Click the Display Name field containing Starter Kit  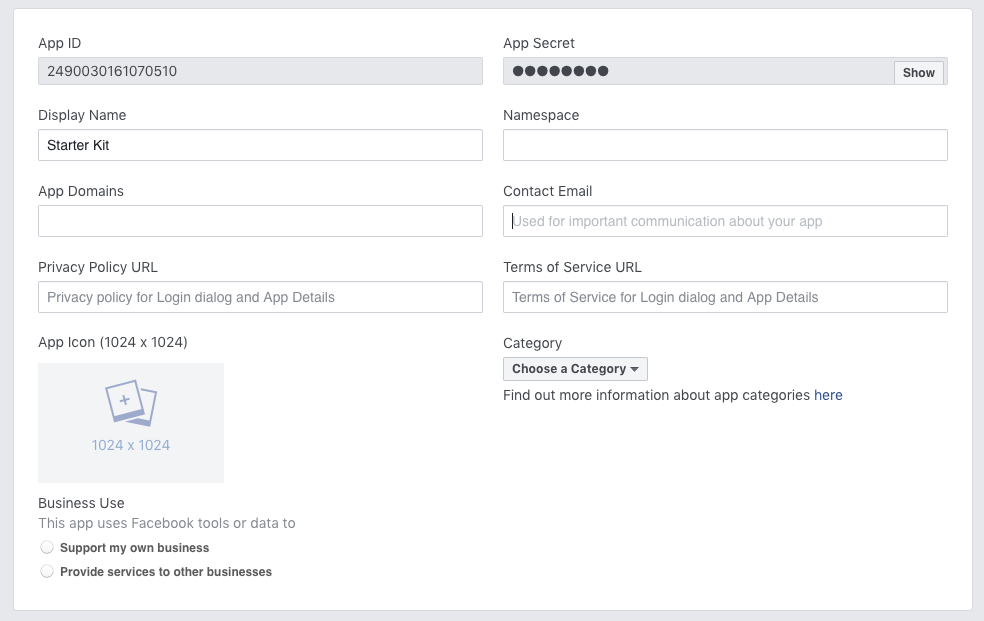(259, 145)
